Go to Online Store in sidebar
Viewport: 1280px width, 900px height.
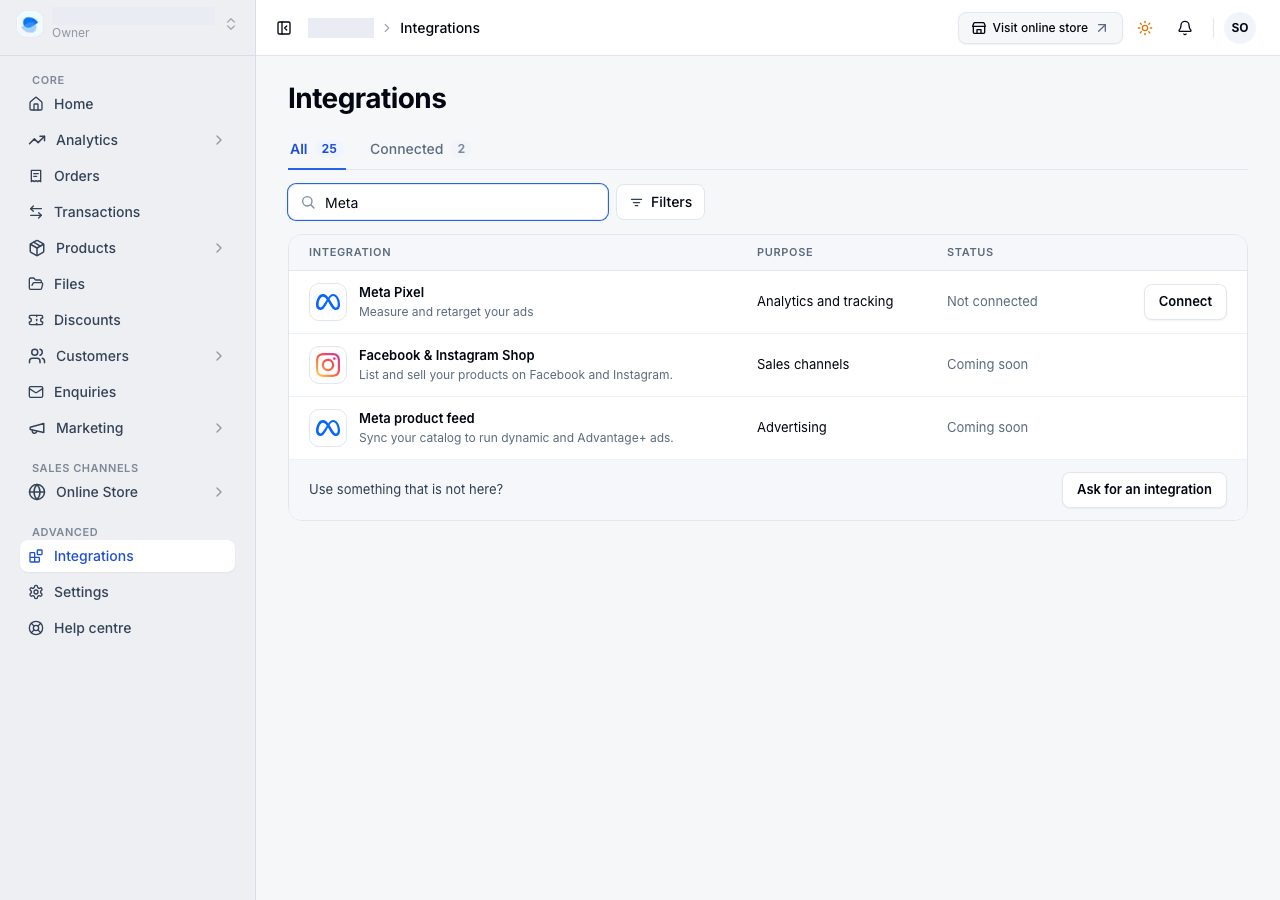pyautogui.click(x=127, y=492)
